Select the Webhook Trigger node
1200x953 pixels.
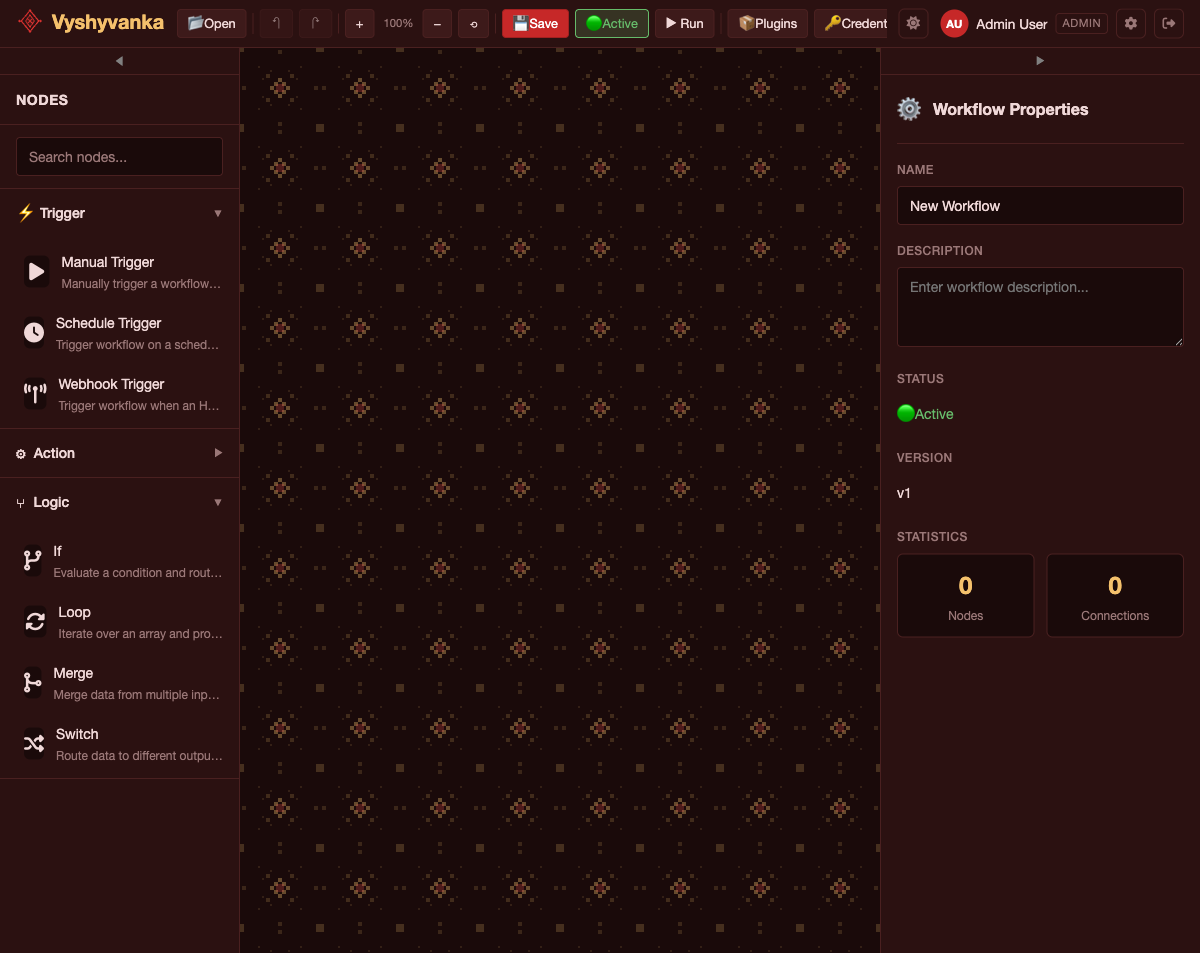119,394
